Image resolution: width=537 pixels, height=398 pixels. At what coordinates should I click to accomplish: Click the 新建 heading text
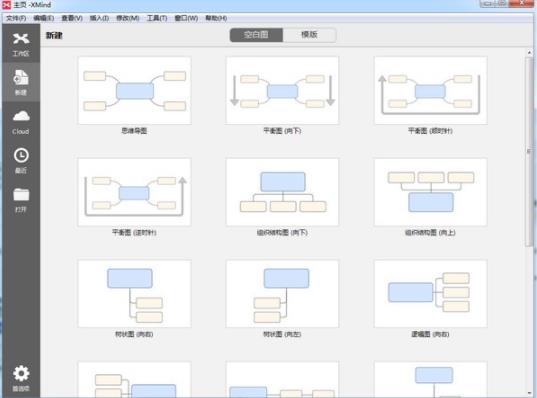click(x=54, y=35)
